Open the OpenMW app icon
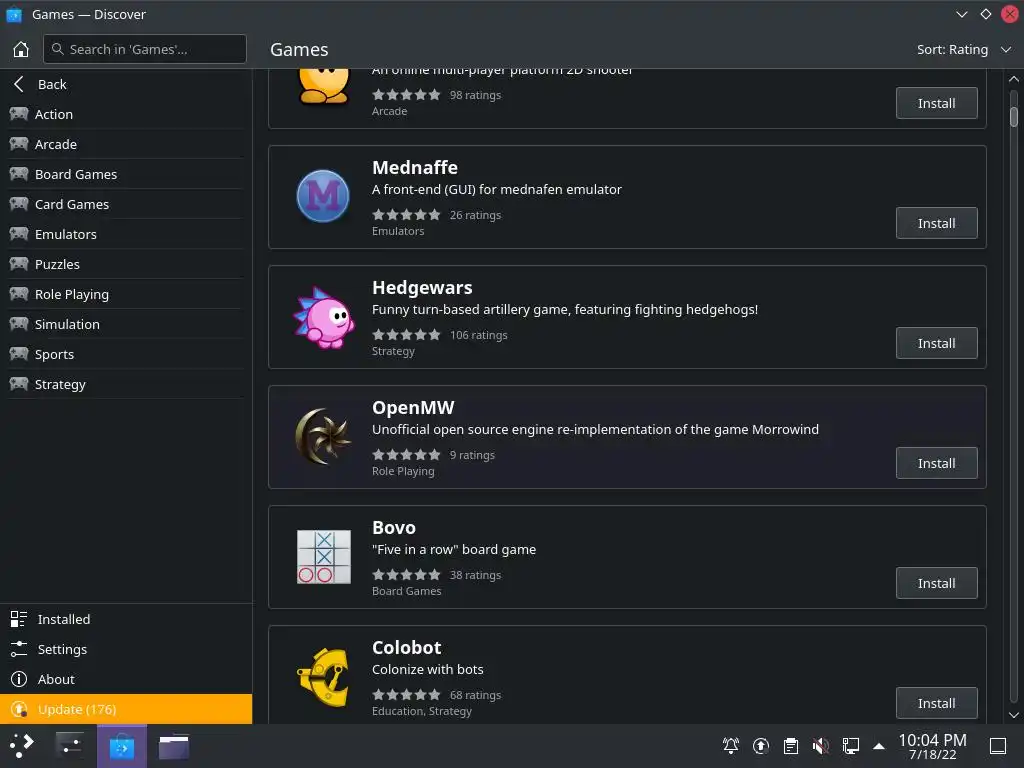This screenshot has height=768, width=1024. 323,436
